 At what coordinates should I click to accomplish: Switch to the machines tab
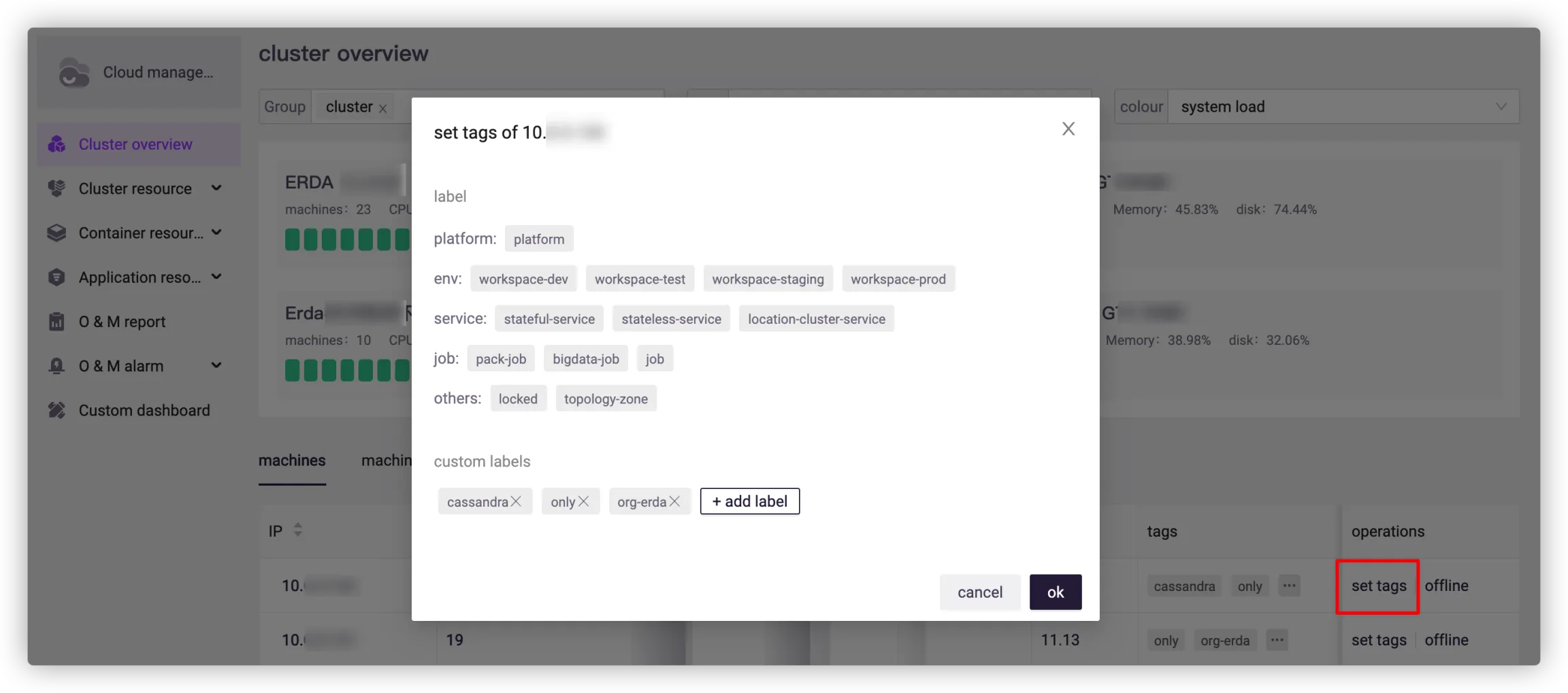tap(292, 460)
